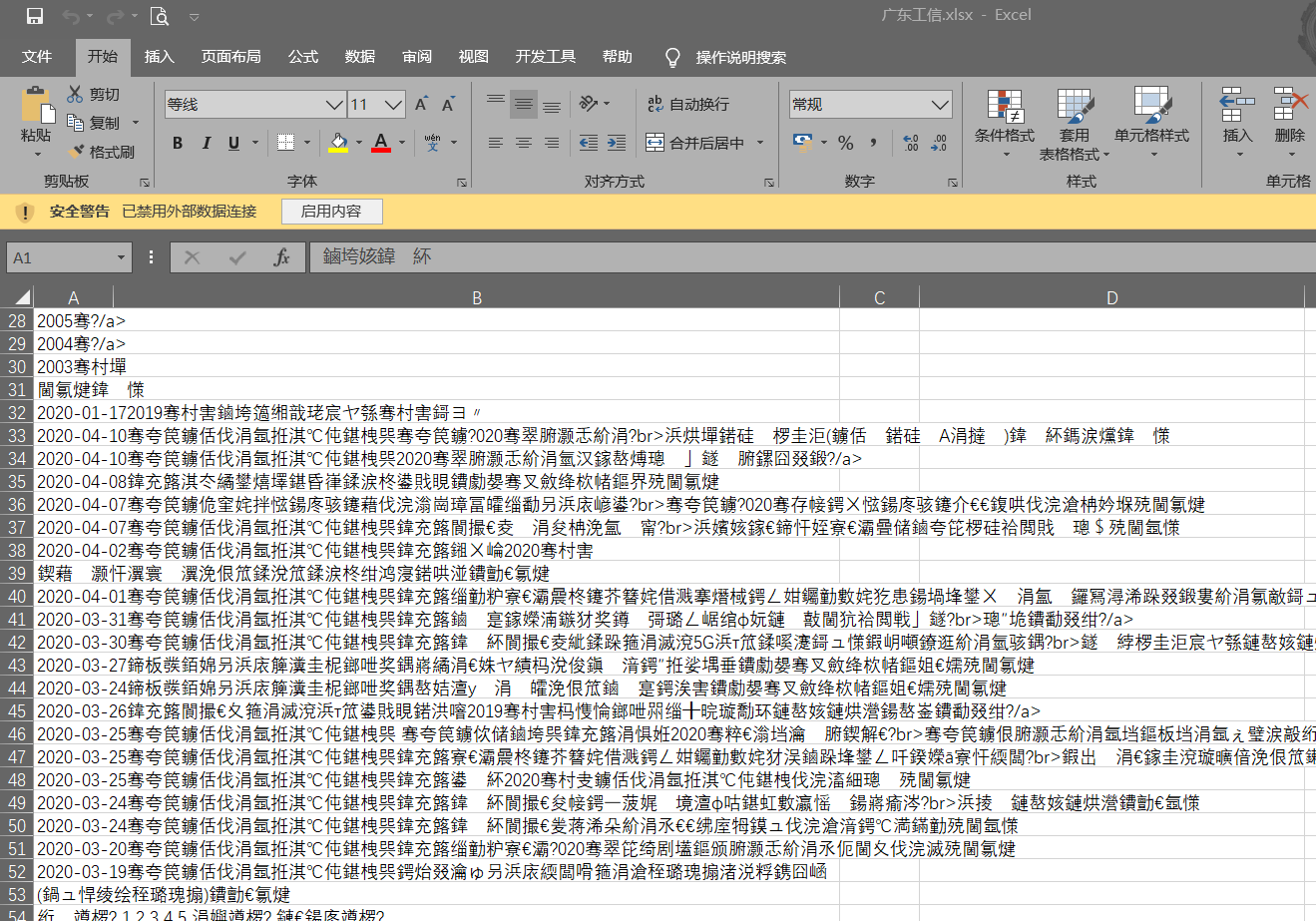Toggle middle vertical alignment
Screen dimensions: 1316x921
524,104
